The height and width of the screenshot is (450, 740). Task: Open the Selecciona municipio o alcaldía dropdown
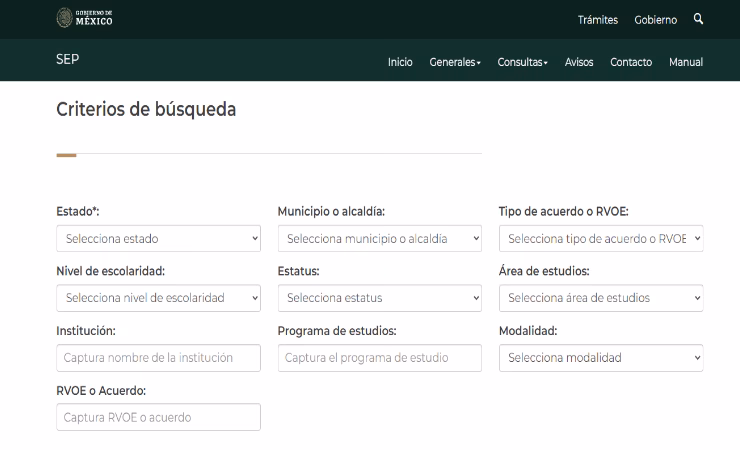click(380, 238)
